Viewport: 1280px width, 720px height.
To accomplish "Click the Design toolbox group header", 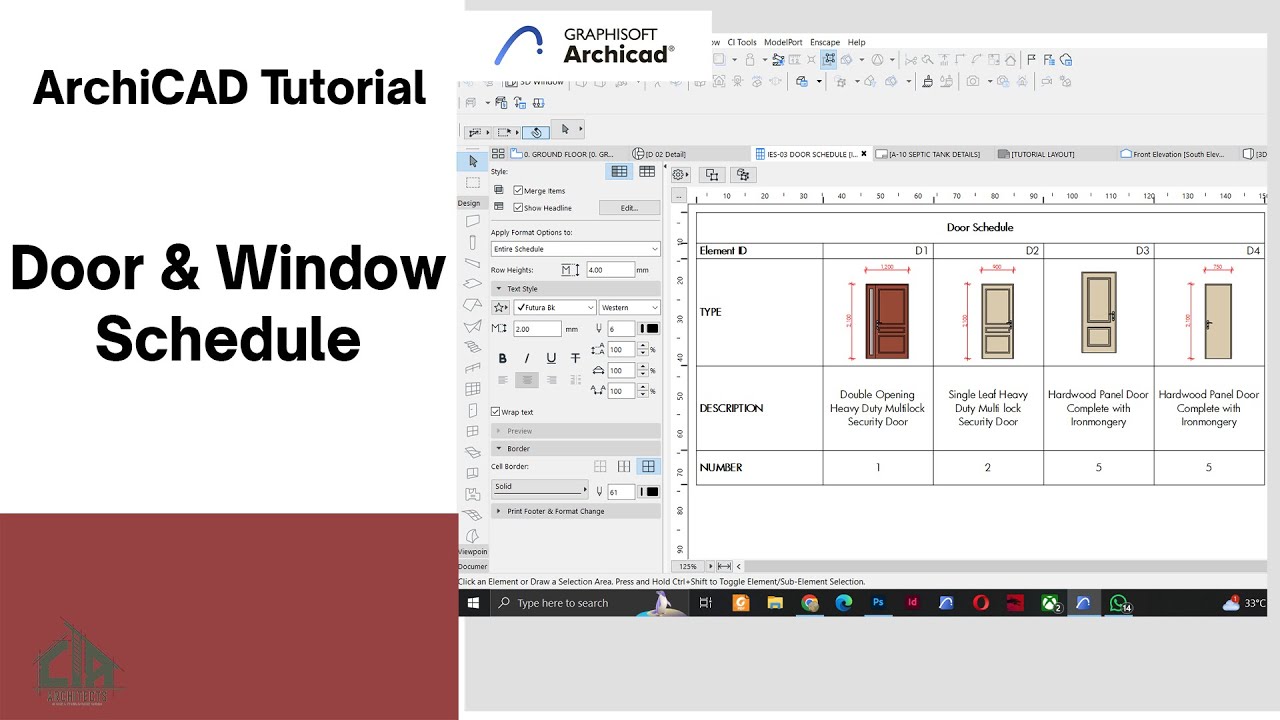I will pyautogui.click(x=471, y=203).
